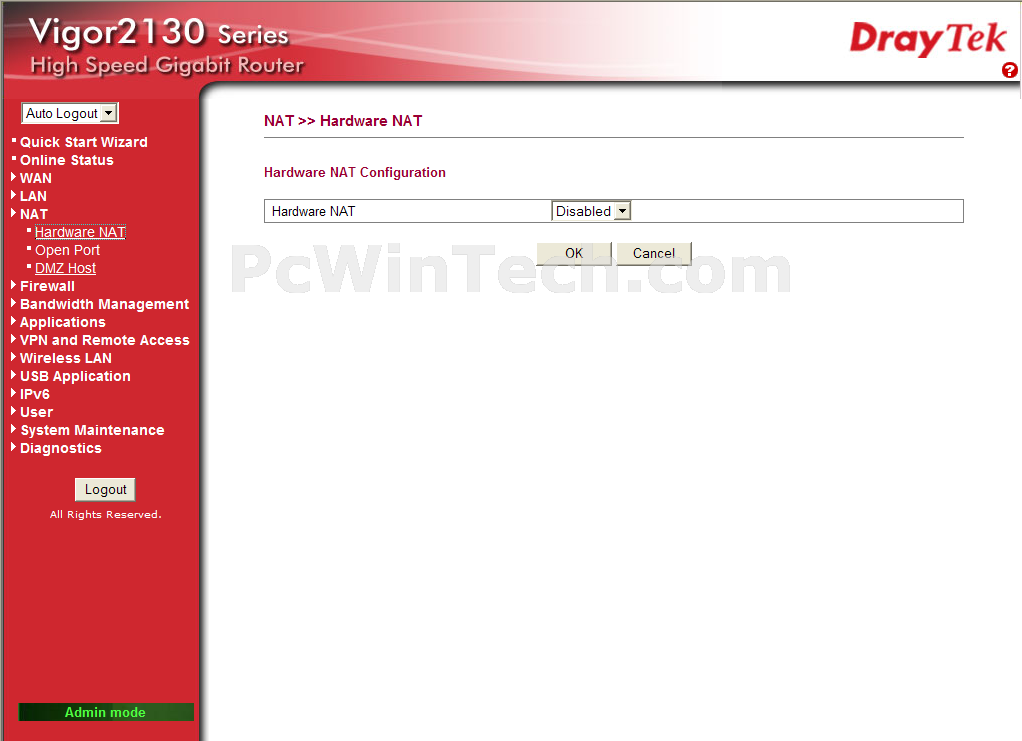The width and height of the screenshot is (1022, 741).
Task: Click the 'Hardware NAT' row label
Action: 314,211
